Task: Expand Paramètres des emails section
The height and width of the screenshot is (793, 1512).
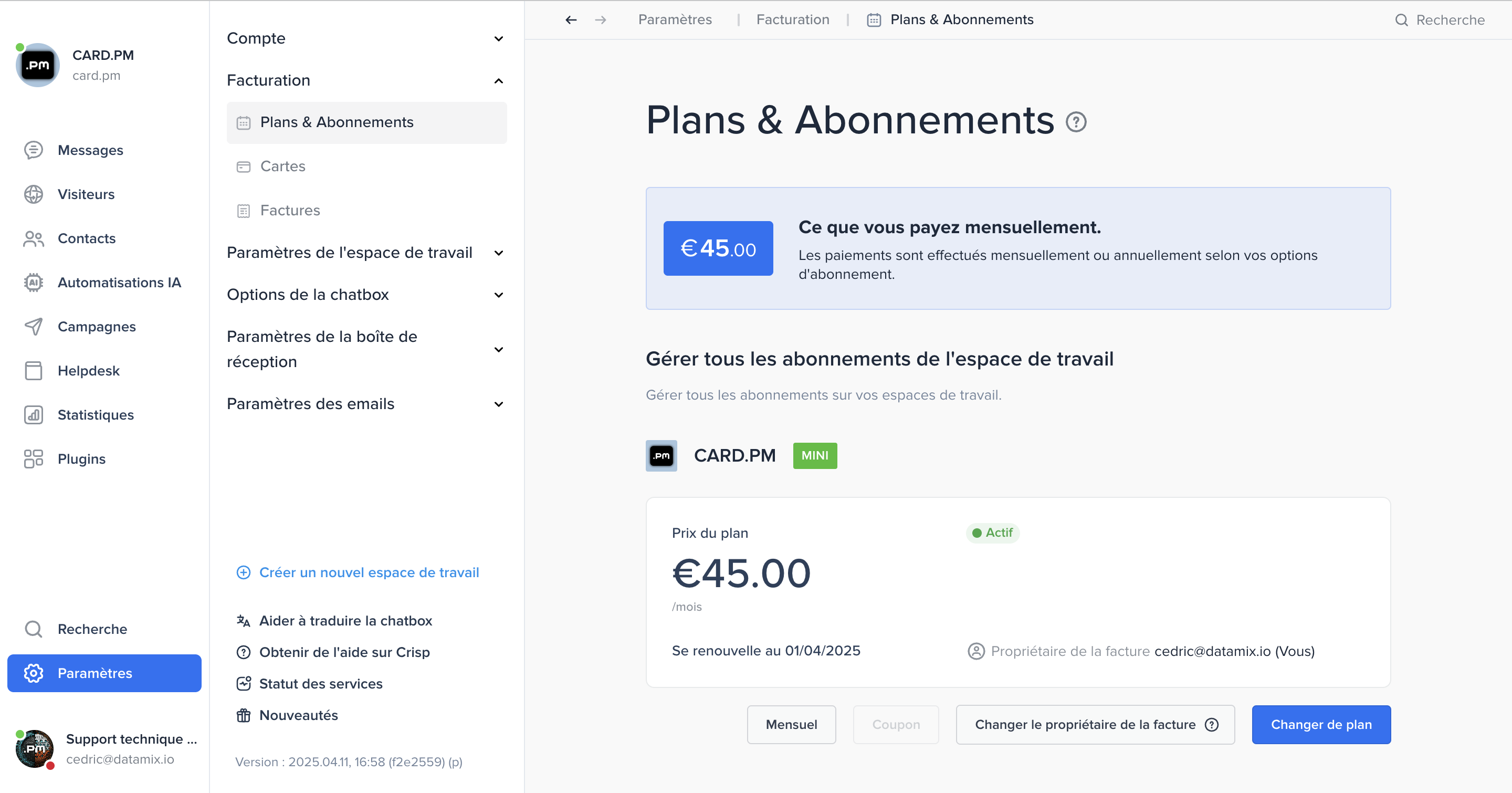Action: pos(366,404)
